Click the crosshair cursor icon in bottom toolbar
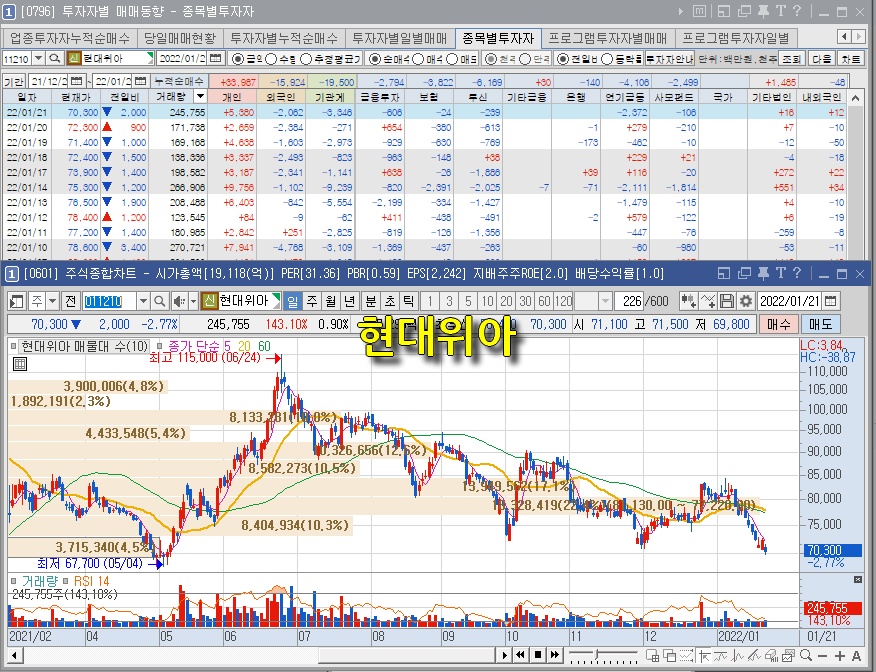Screen dimensions: 876x672 coord(704,655)
